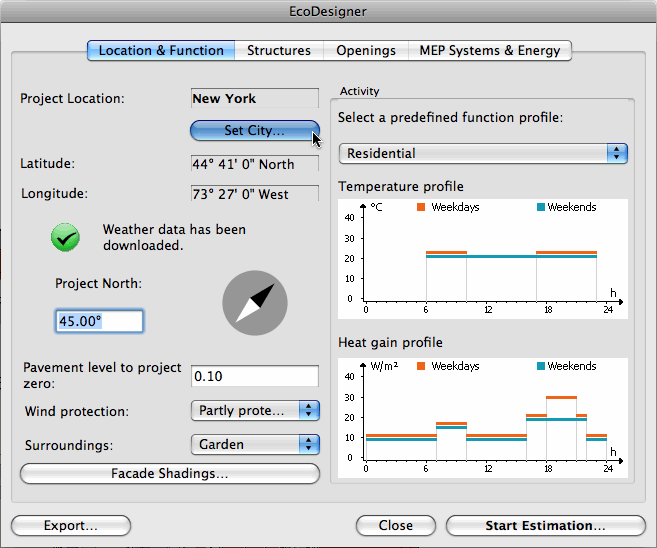Click the Project North compass dial
This screenshot has height=548, width=657.
point(255,303)
